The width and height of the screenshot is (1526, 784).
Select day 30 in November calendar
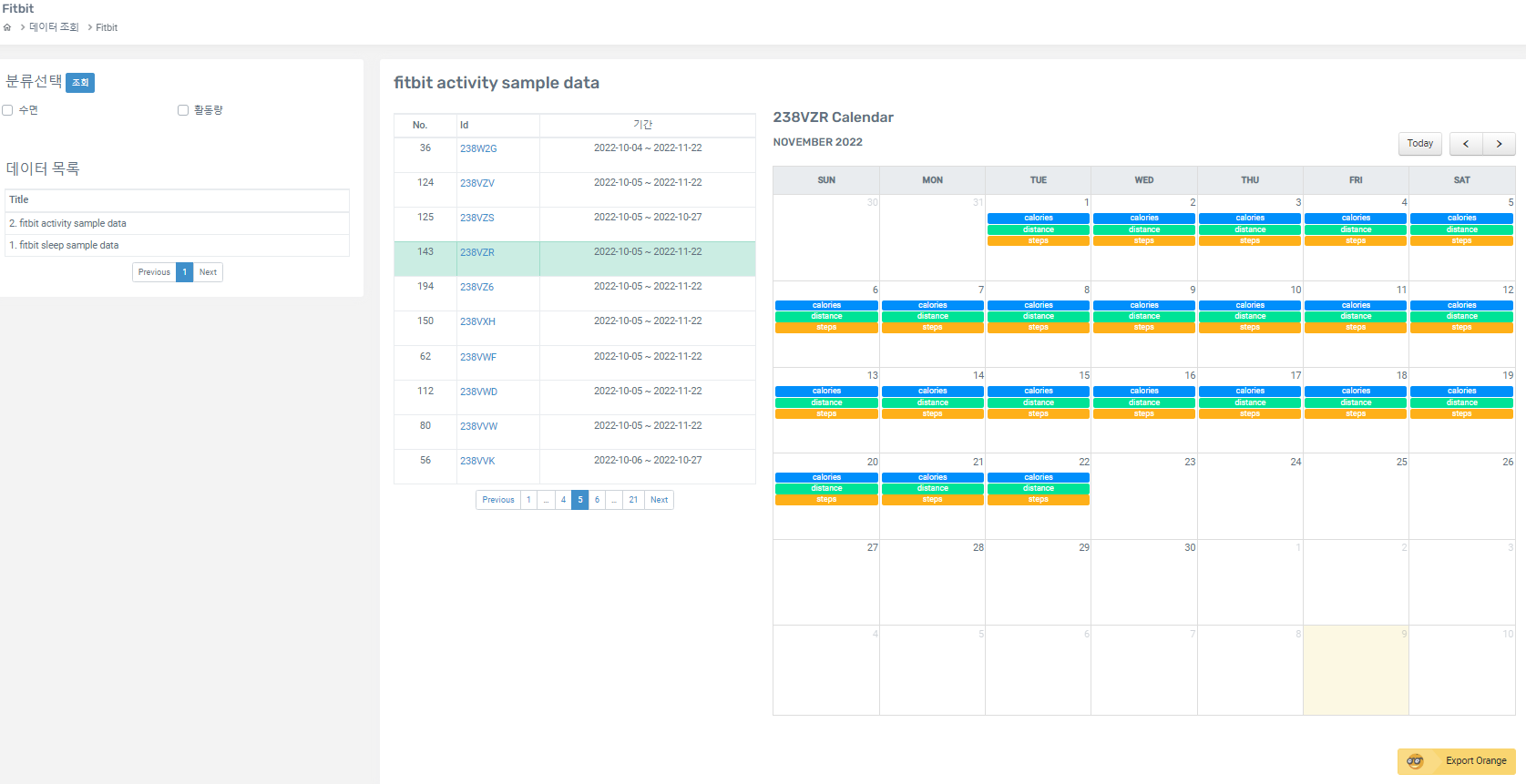[1144, 583]
